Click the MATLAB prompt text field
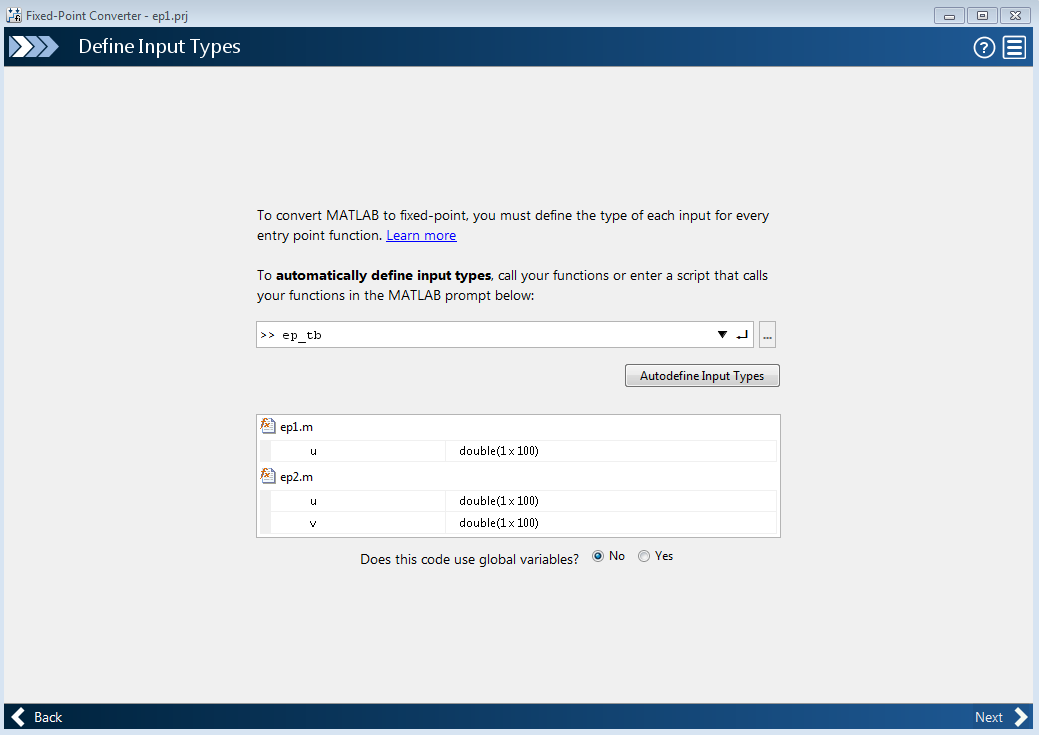The width and height of the screenshot is (1039, 735). click(x=480, y=335)
